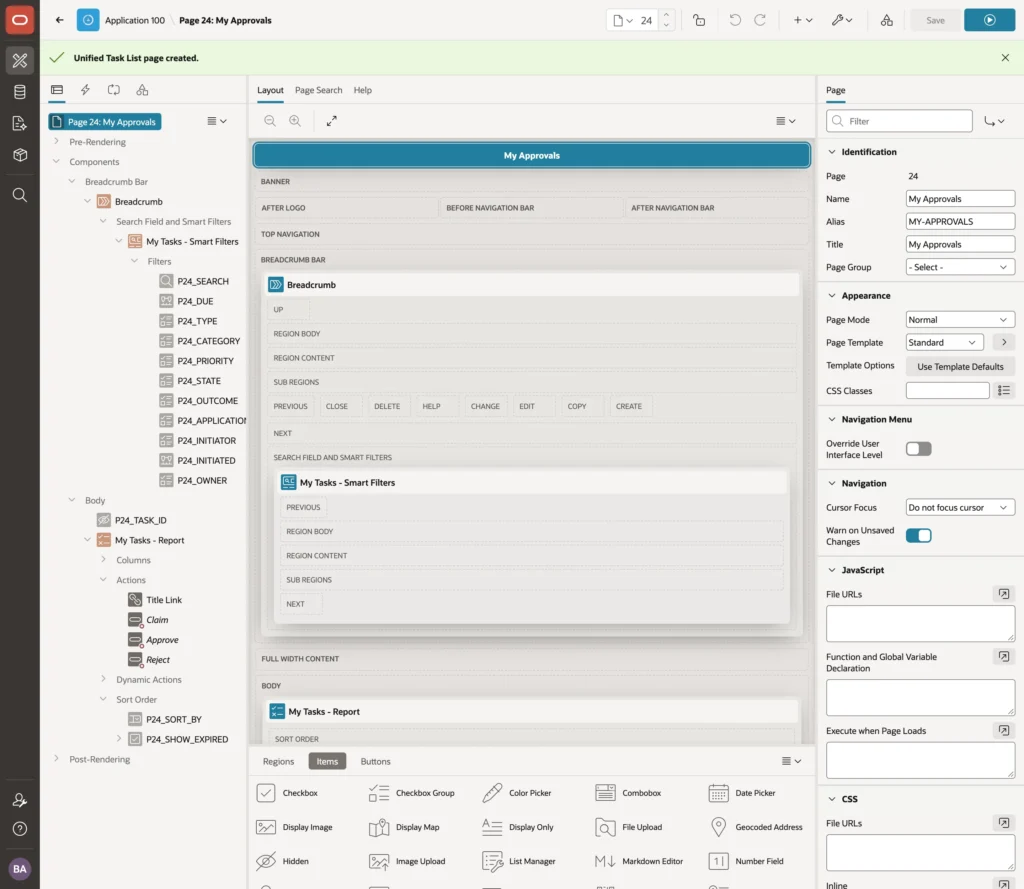The height and width of the screenshot is (889, 1024).
Task: Switch to the Rendering tree tab icon
Action: (x=57, y=90)
